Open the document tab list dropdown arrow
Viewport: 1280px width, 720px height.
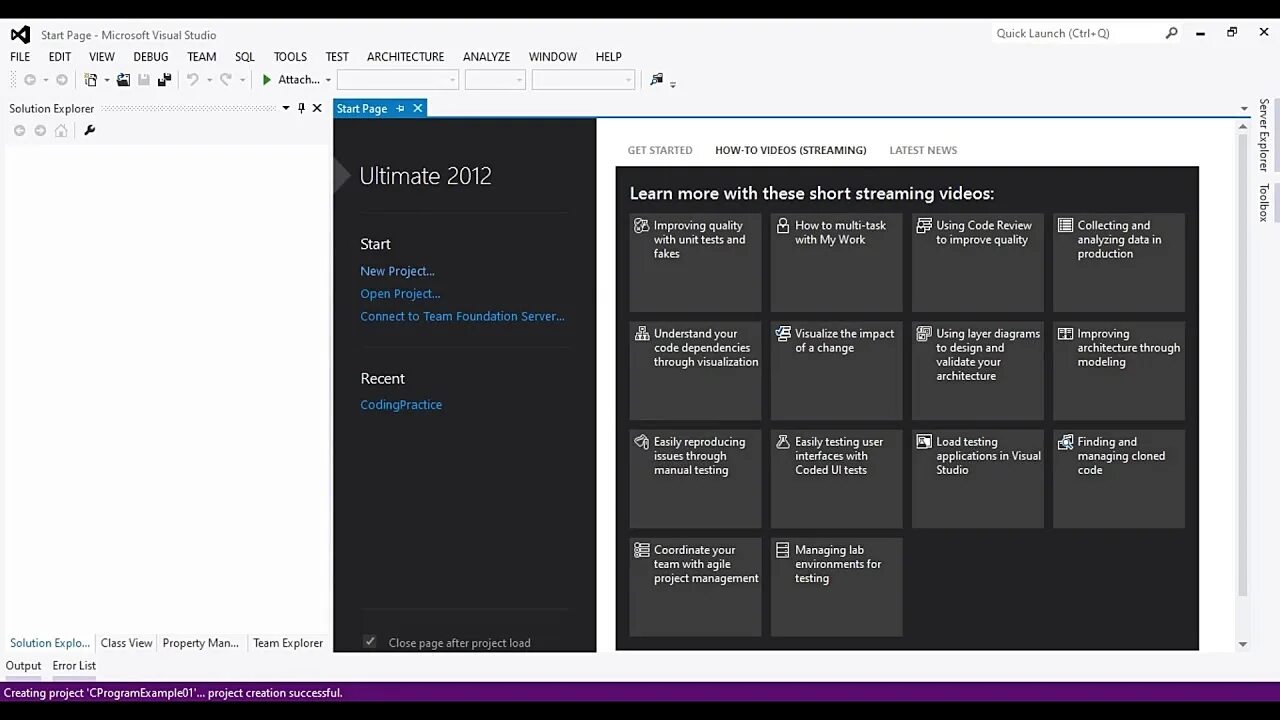pos(1244,108)
